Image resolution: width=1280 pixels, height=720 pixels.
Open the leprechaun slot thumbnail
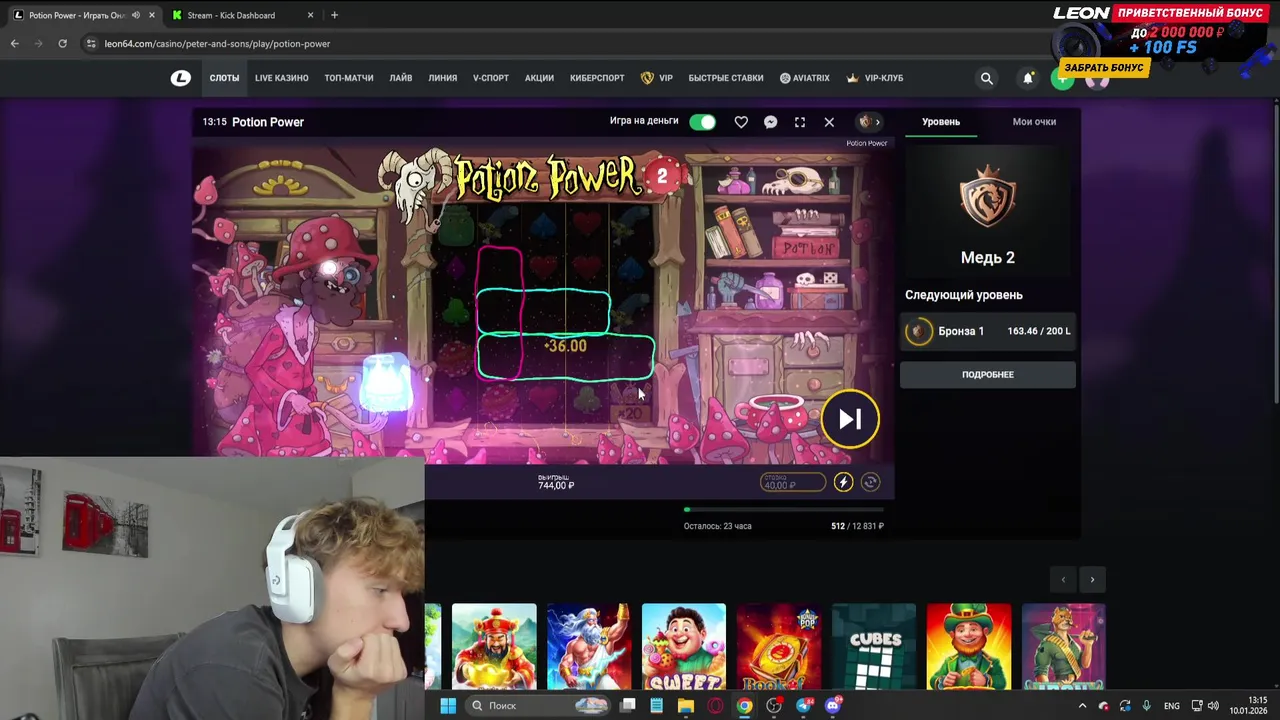point(969,647)
